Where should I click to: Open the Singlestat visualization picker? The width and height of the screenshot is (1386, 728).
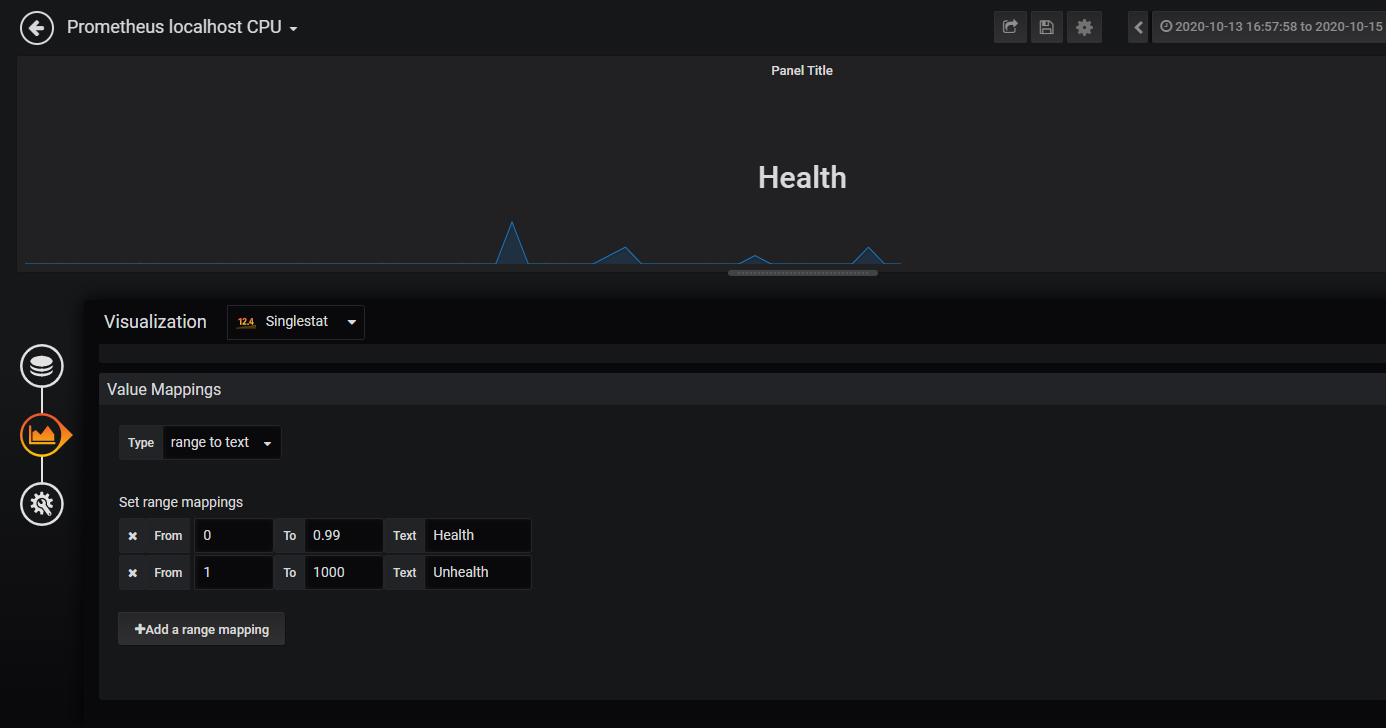[296, 322]
